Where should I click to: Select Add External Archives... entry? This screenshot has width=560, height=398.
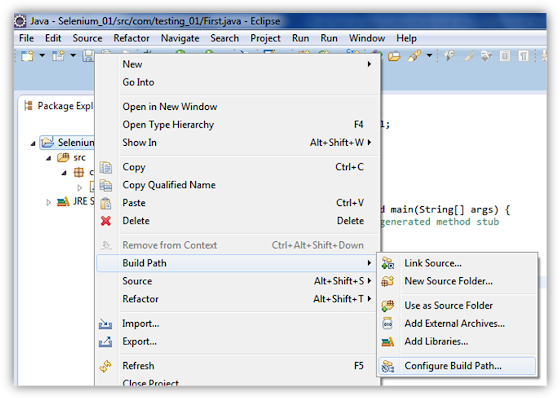click(457, 323)
